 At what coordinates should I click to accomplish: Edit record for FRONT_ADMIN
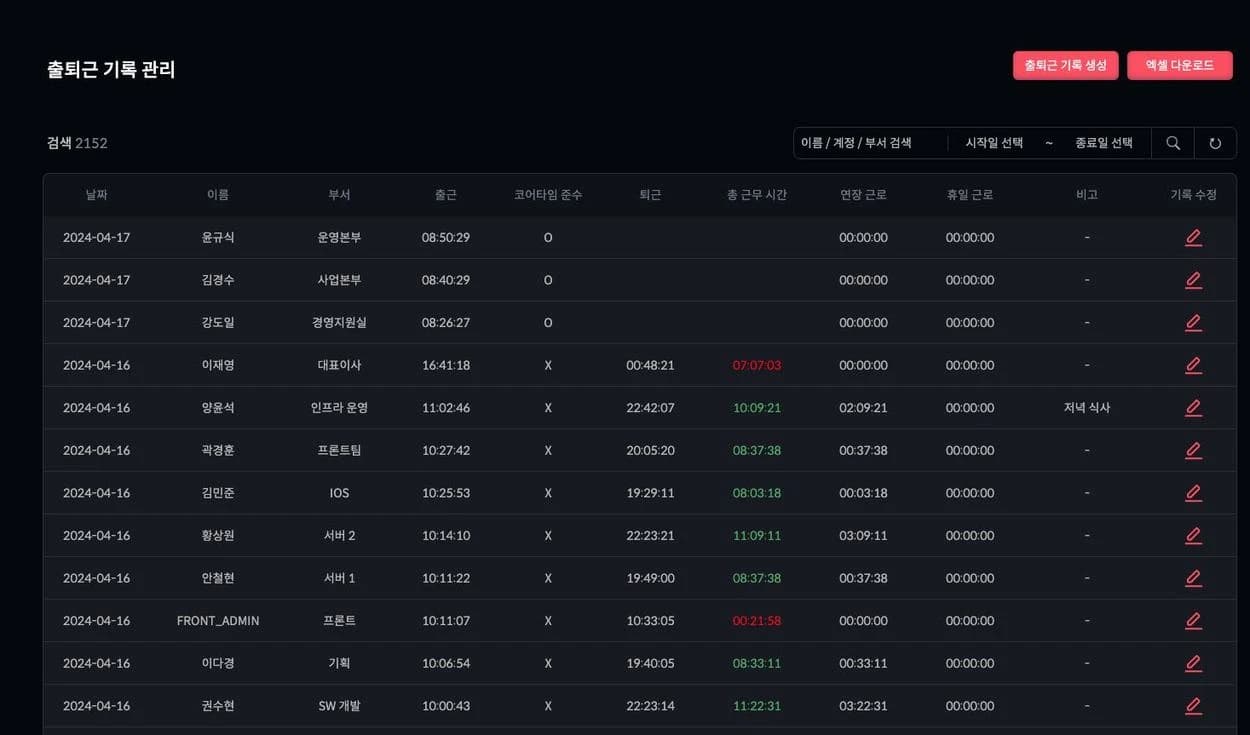pyautogui.click(x=1193, y=620)
